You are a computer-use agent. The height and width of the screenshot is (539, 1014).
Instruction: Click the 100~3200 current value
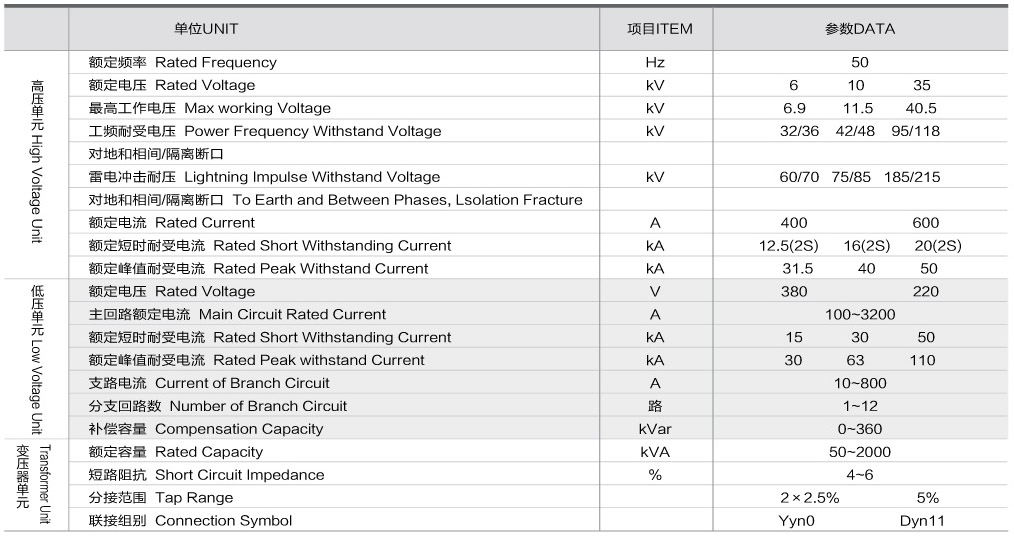(859, 314)
